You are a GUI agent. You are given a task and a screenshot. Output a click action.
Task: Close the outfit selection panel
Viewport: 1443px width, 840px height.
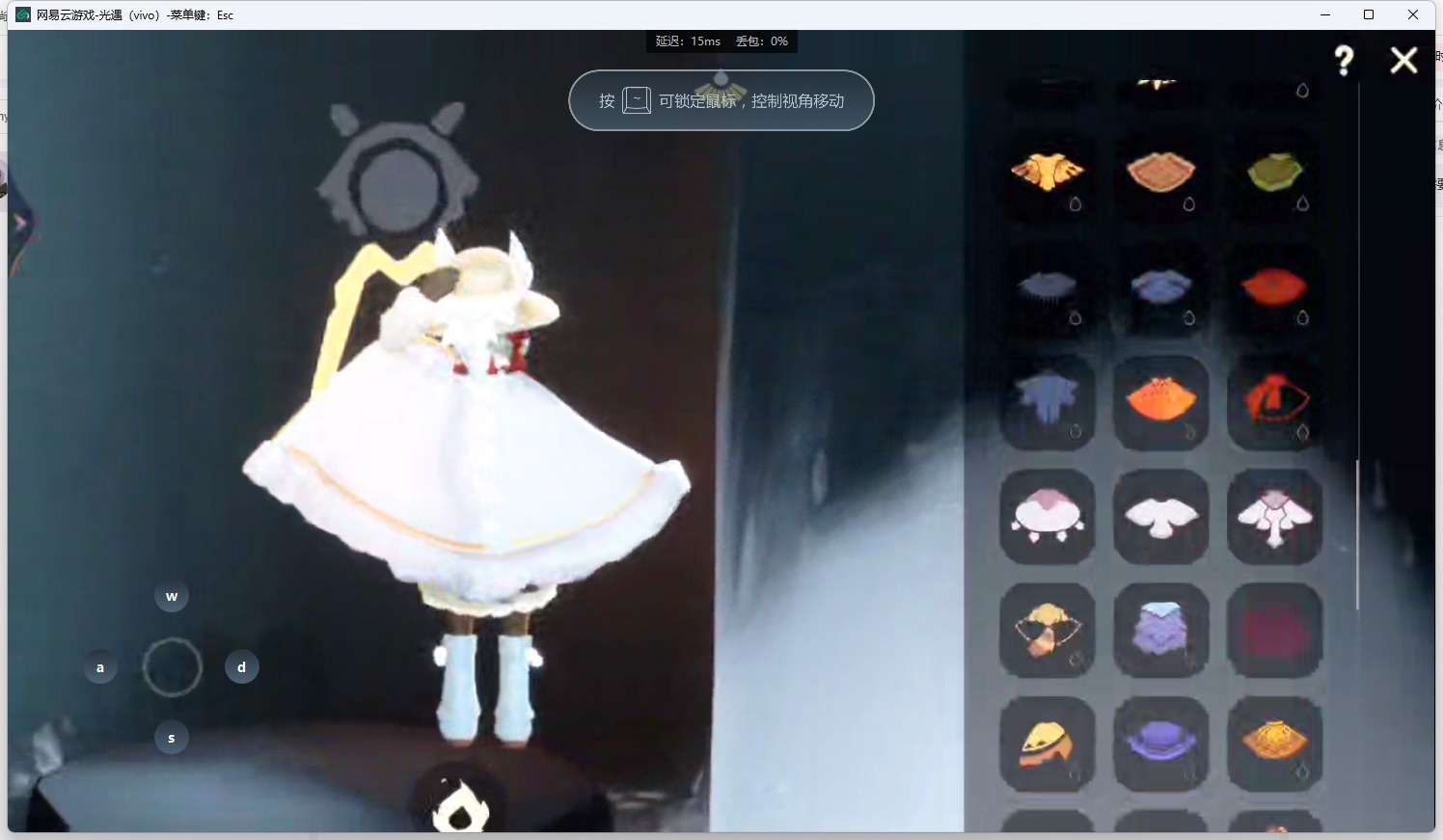pyautogui.click(x=1404, y=61)
